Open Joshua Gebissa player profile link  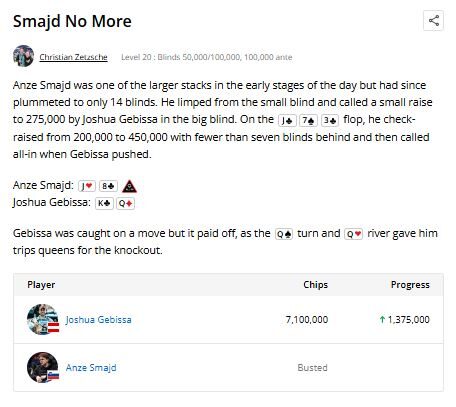(x=98, y=320)
